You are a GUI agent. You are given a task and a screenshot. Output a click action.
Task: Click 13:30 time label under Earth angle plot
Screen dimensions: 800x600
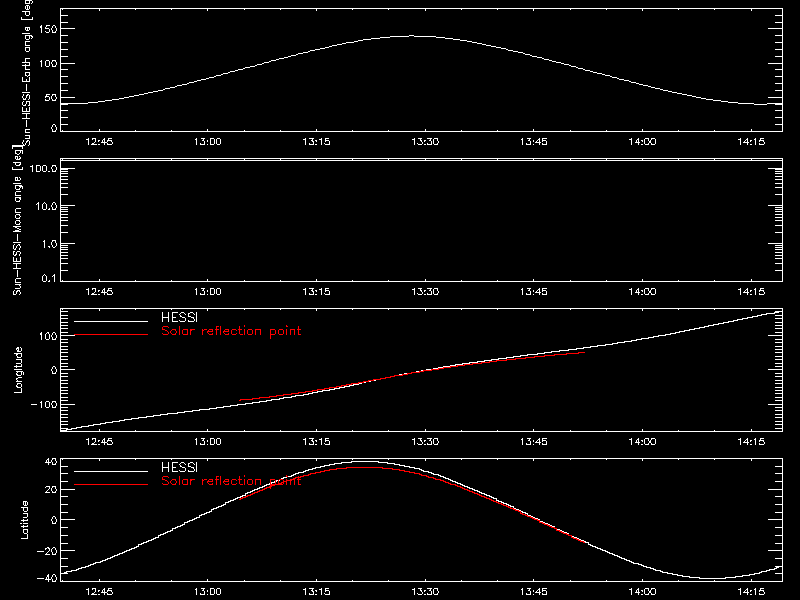[x=425, y=142]
